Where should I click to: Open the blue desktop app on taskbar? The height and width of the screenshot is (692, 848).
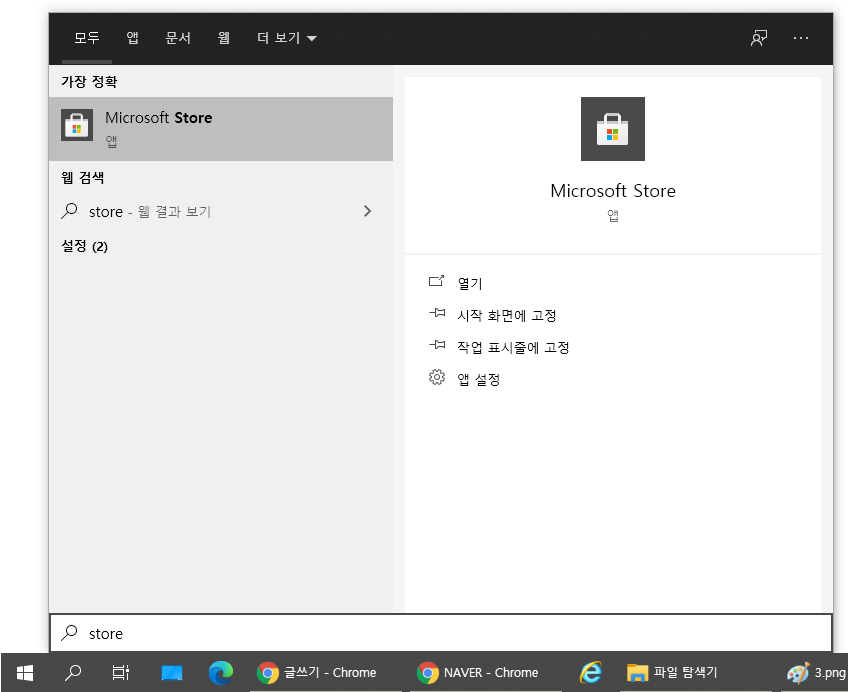click(172, 673)
